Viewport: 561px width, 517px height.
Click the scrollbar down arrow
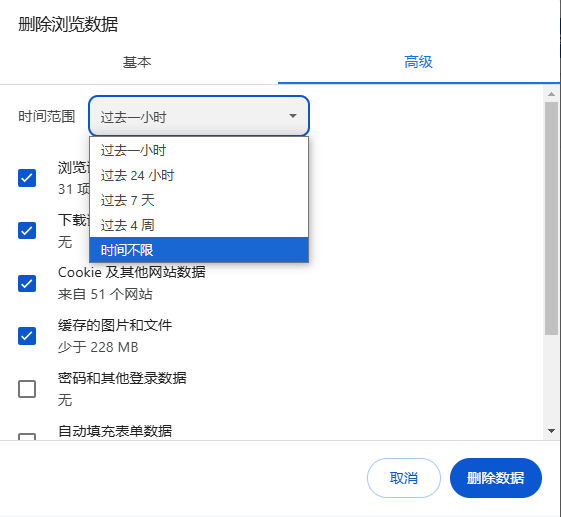pos(551,431)
